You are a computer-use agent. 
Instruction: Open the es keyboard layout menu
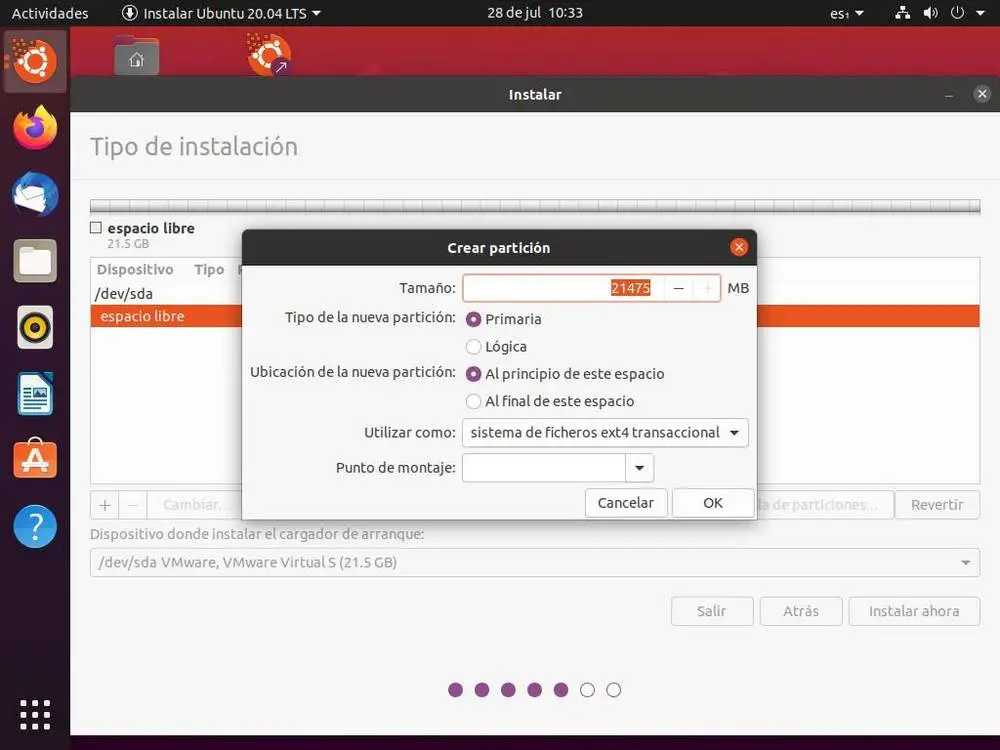pos(847,13)
